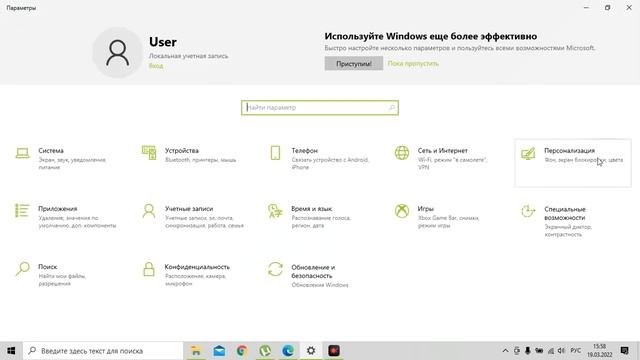Open the clock showing 15:58

click(x=600, y=351)
